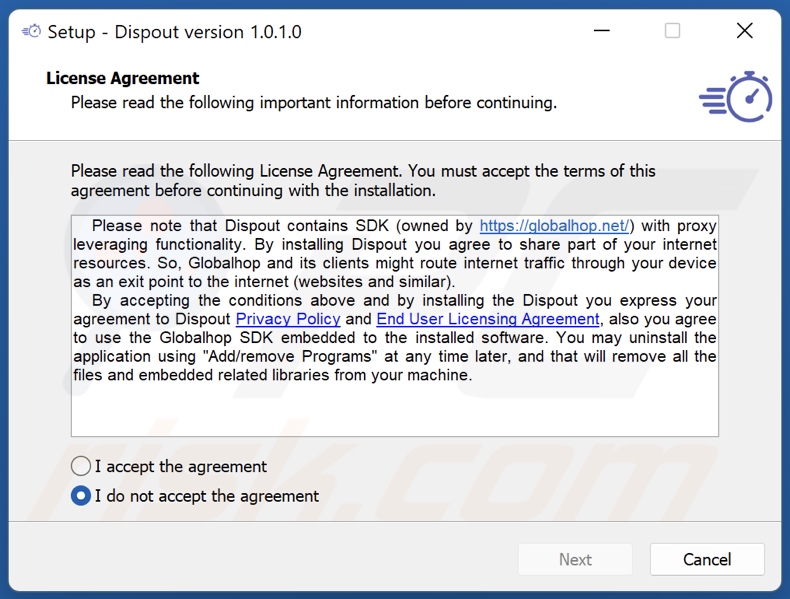This screenshot has height=599, width=790.
Task: Click the "License Agreement" heading
Action: [x=122, y=78]
